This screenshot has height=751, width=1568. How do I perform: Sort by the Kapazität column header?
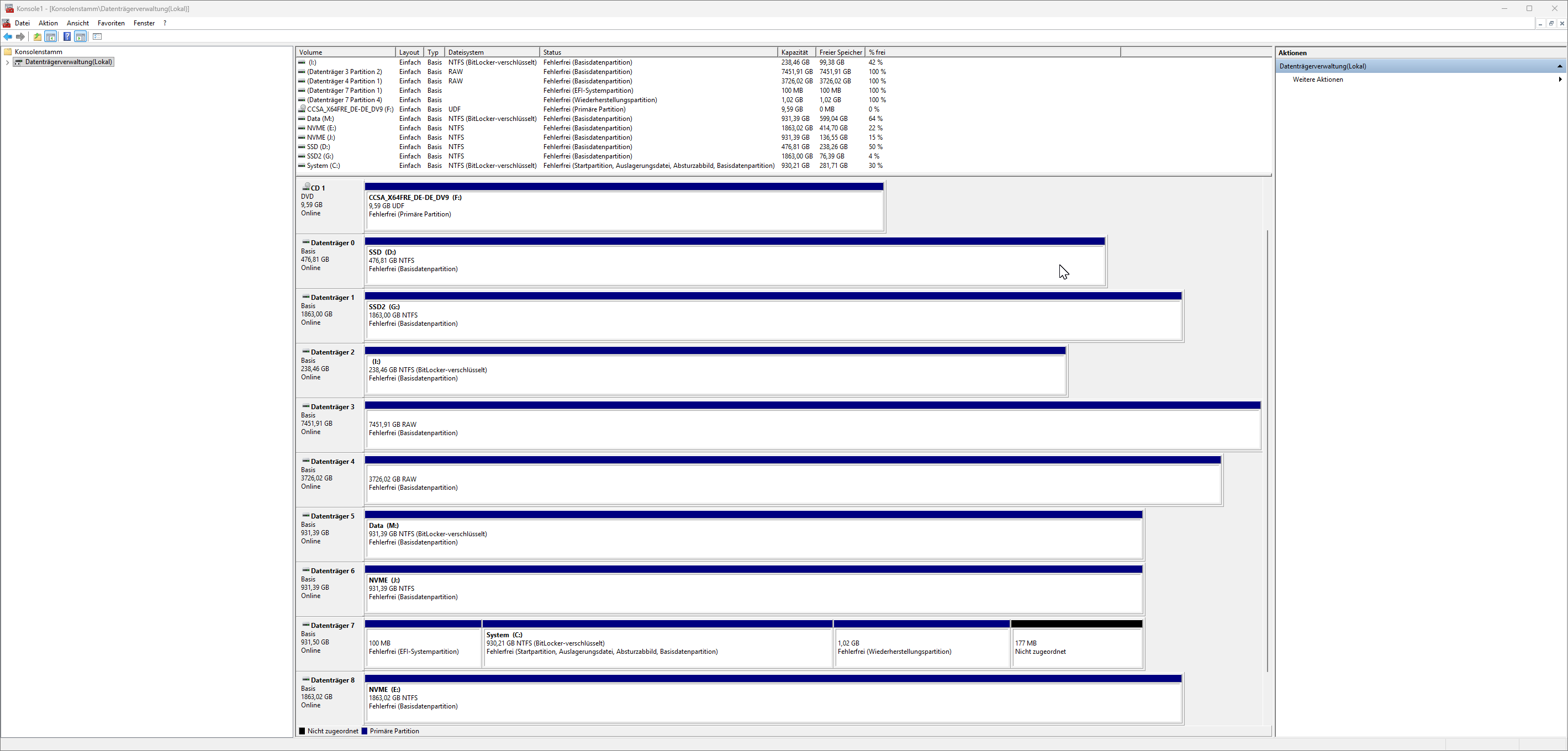(797, 52)
